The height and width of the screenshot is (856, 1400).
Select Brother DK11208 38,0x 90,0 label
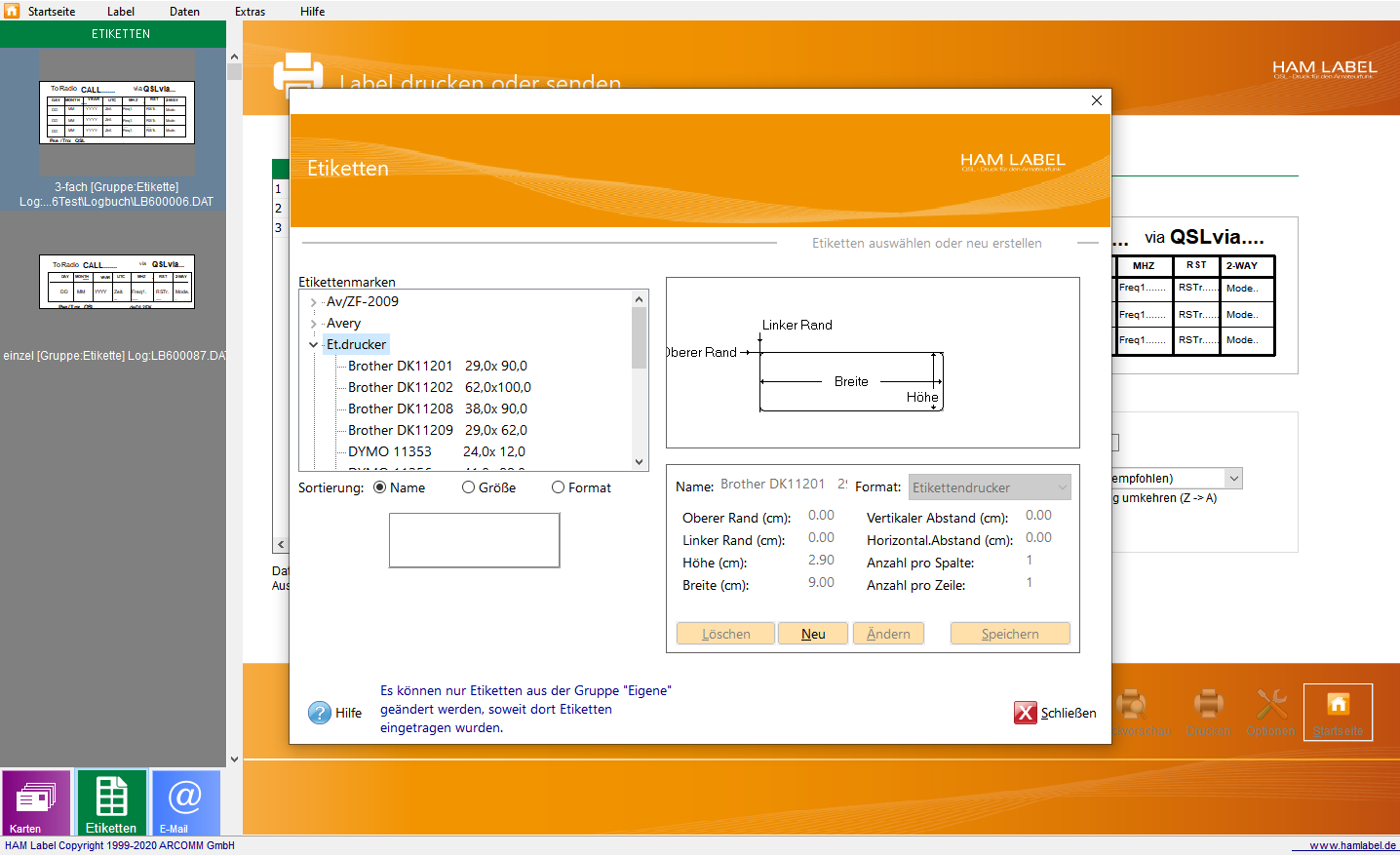[x=438, y=409]
